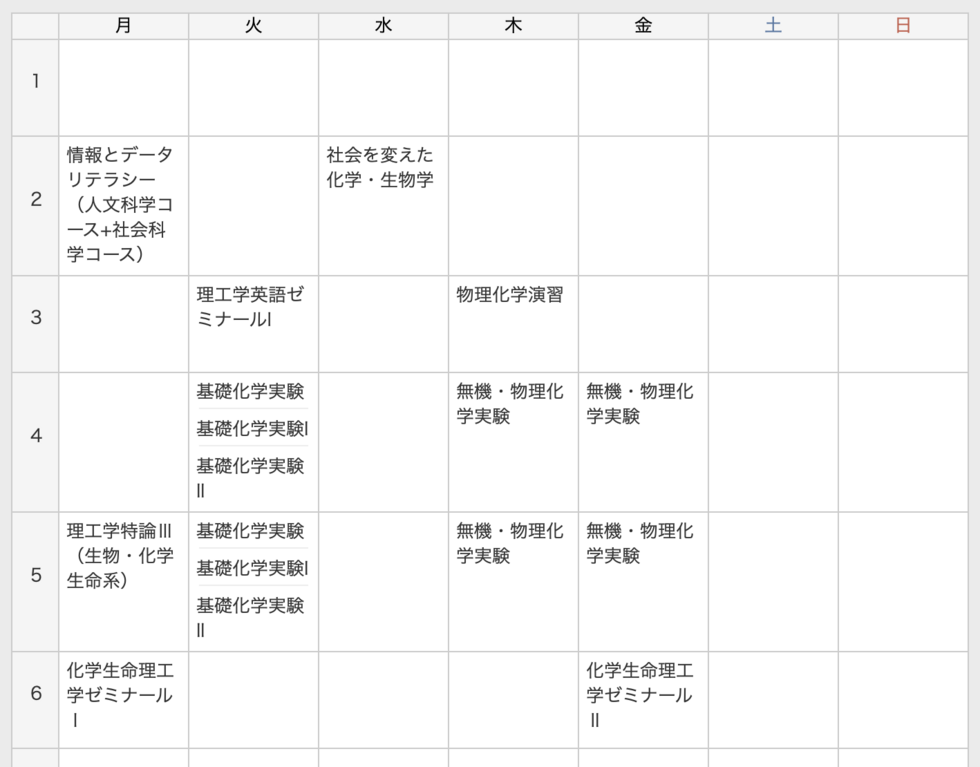Select the period 6 row label

(x=34, y=694)
